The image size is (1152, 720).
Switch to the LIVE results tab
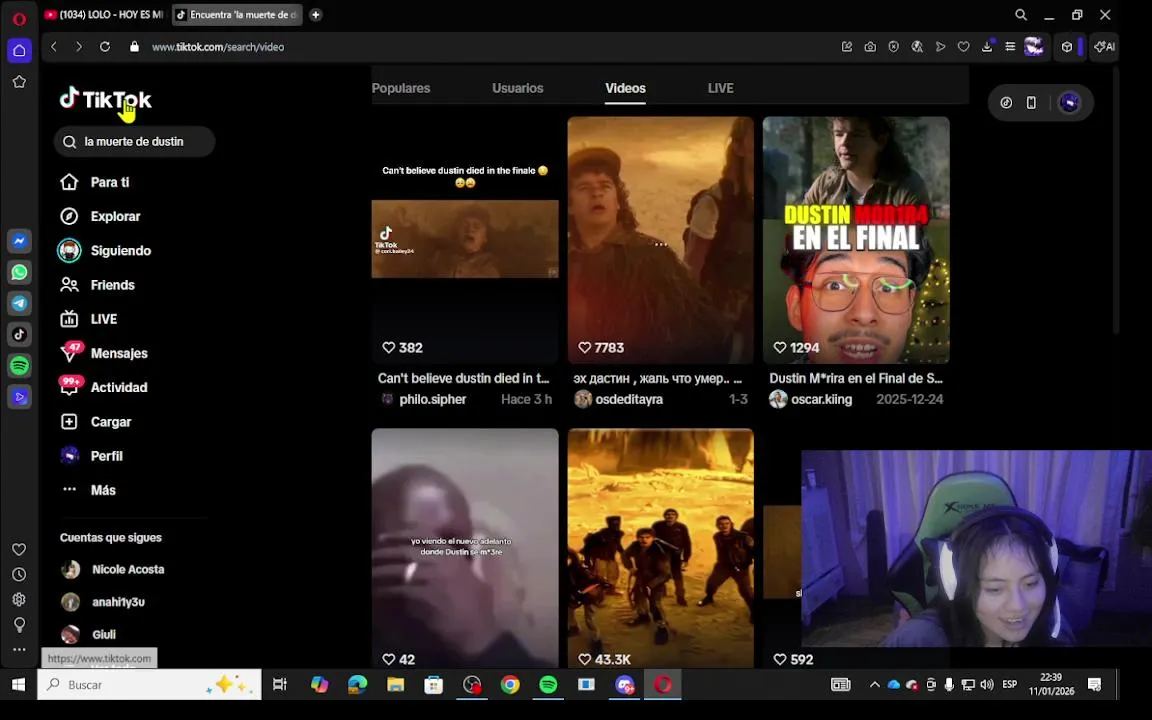(x=720, y=88)
